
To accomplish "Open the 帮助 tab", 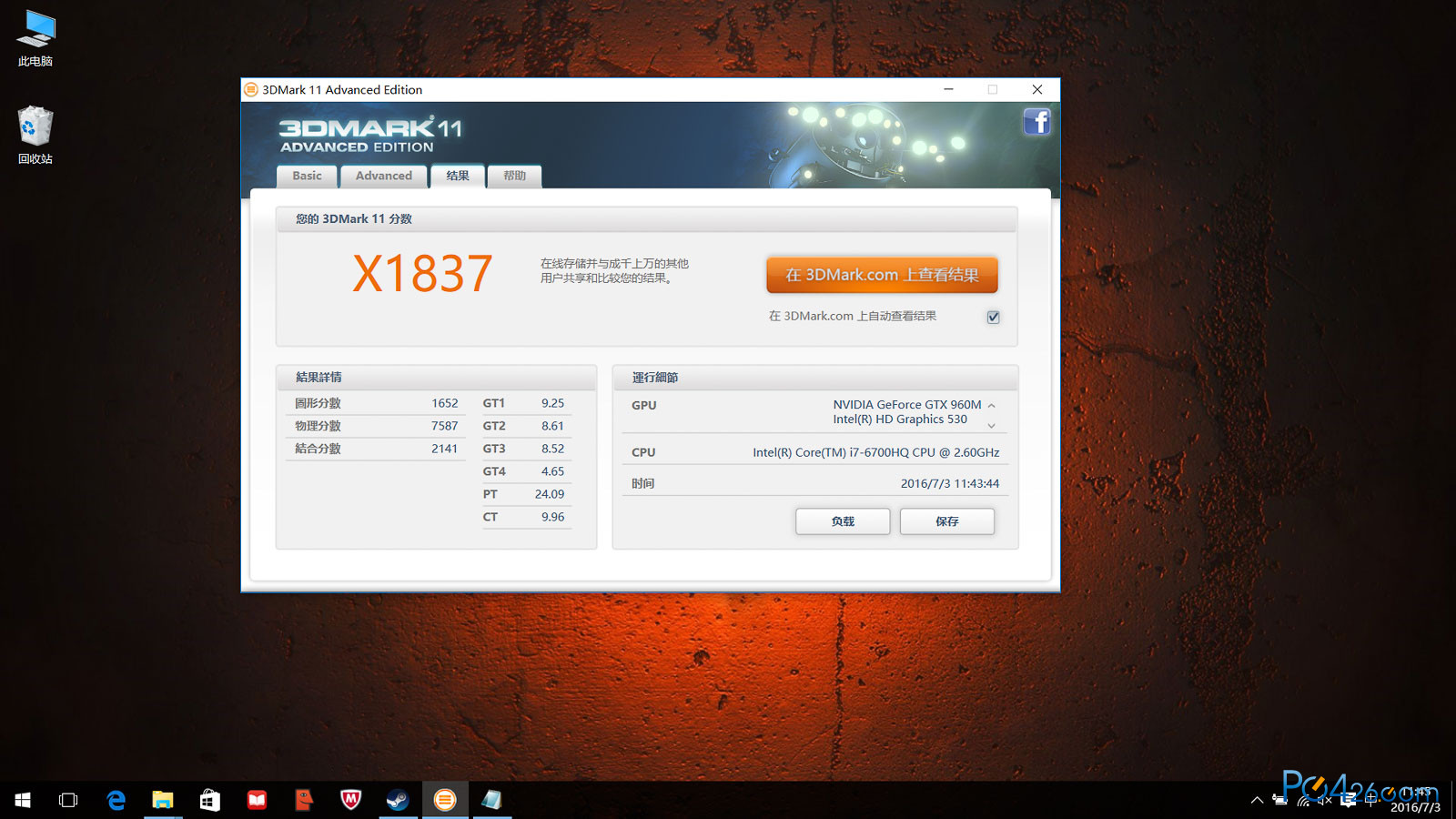I will point(515,176).
